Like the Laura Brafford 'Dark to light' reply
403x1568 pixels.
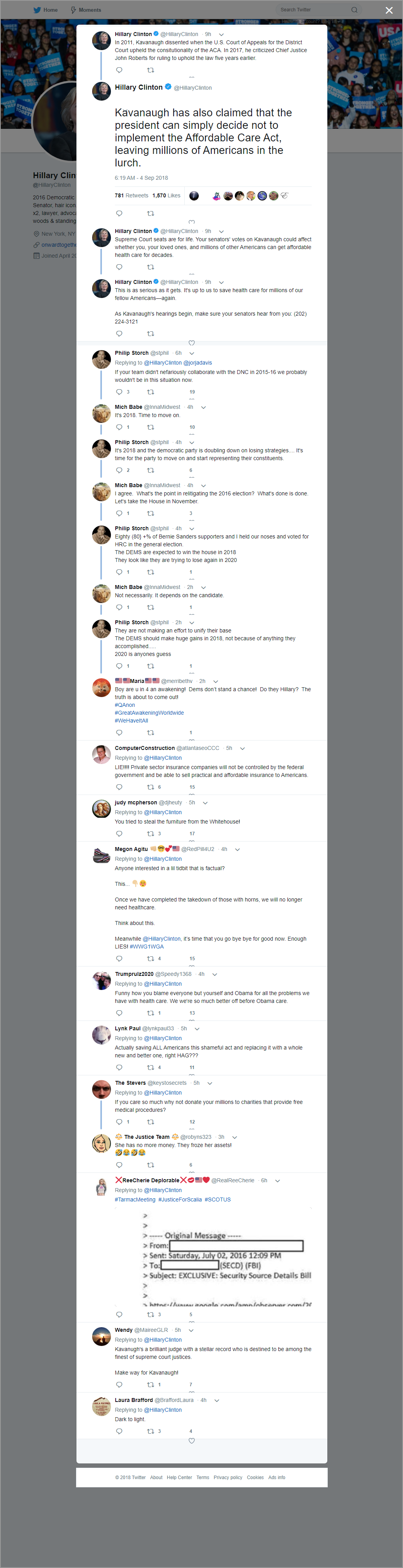(x=191, y=1441)
